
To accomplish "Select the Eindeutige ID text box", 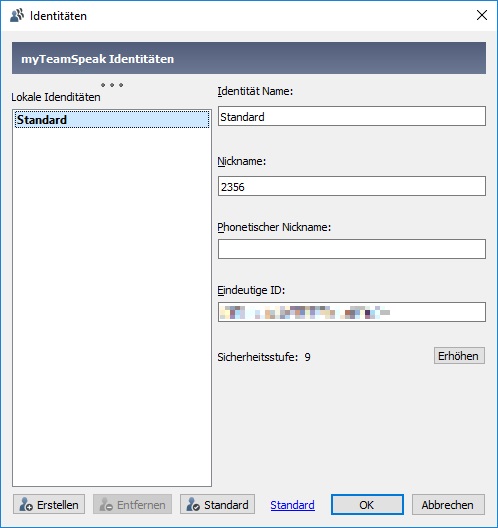I will [352, 312].
